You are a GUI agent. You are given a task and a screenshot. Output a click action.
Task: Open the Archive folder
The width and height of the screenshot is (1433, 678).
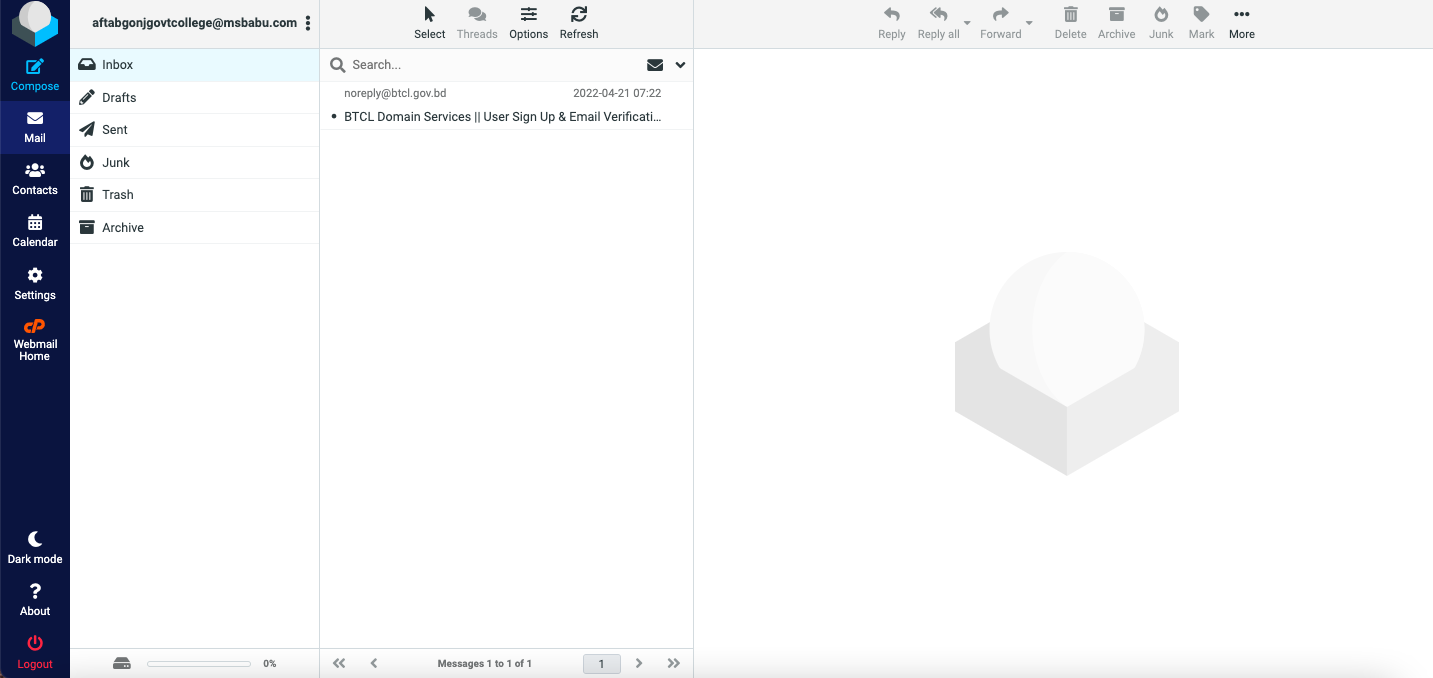(195, 227)
